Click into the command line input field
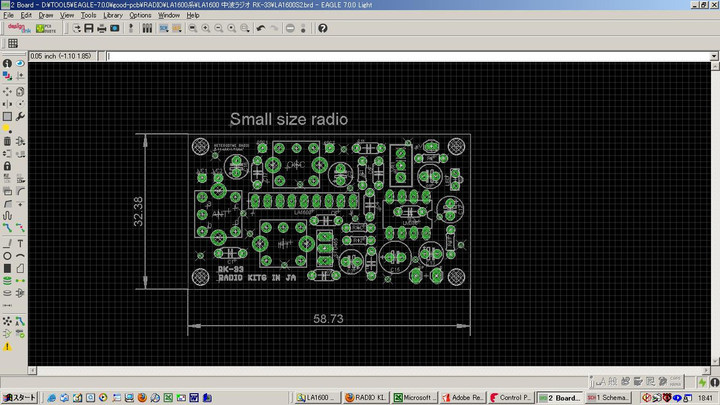 (x=400, y=56)
